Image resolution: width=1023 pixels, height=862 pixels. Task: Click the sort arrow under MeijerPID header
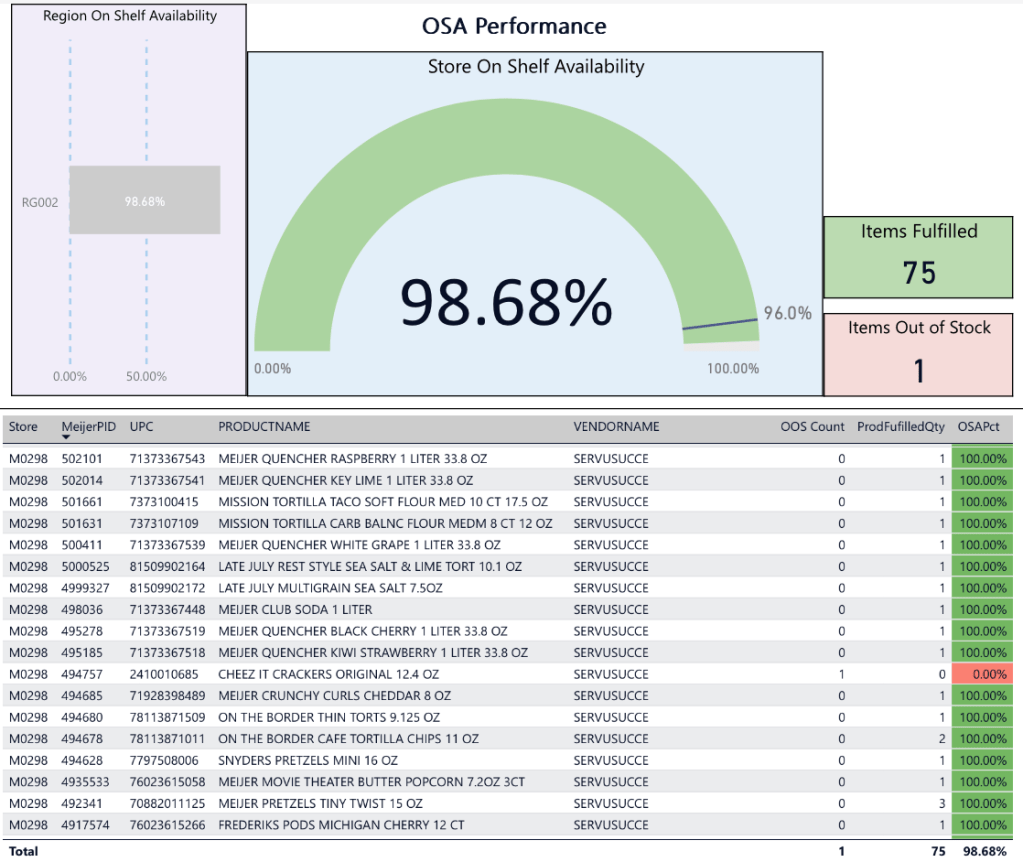(66, 437)
